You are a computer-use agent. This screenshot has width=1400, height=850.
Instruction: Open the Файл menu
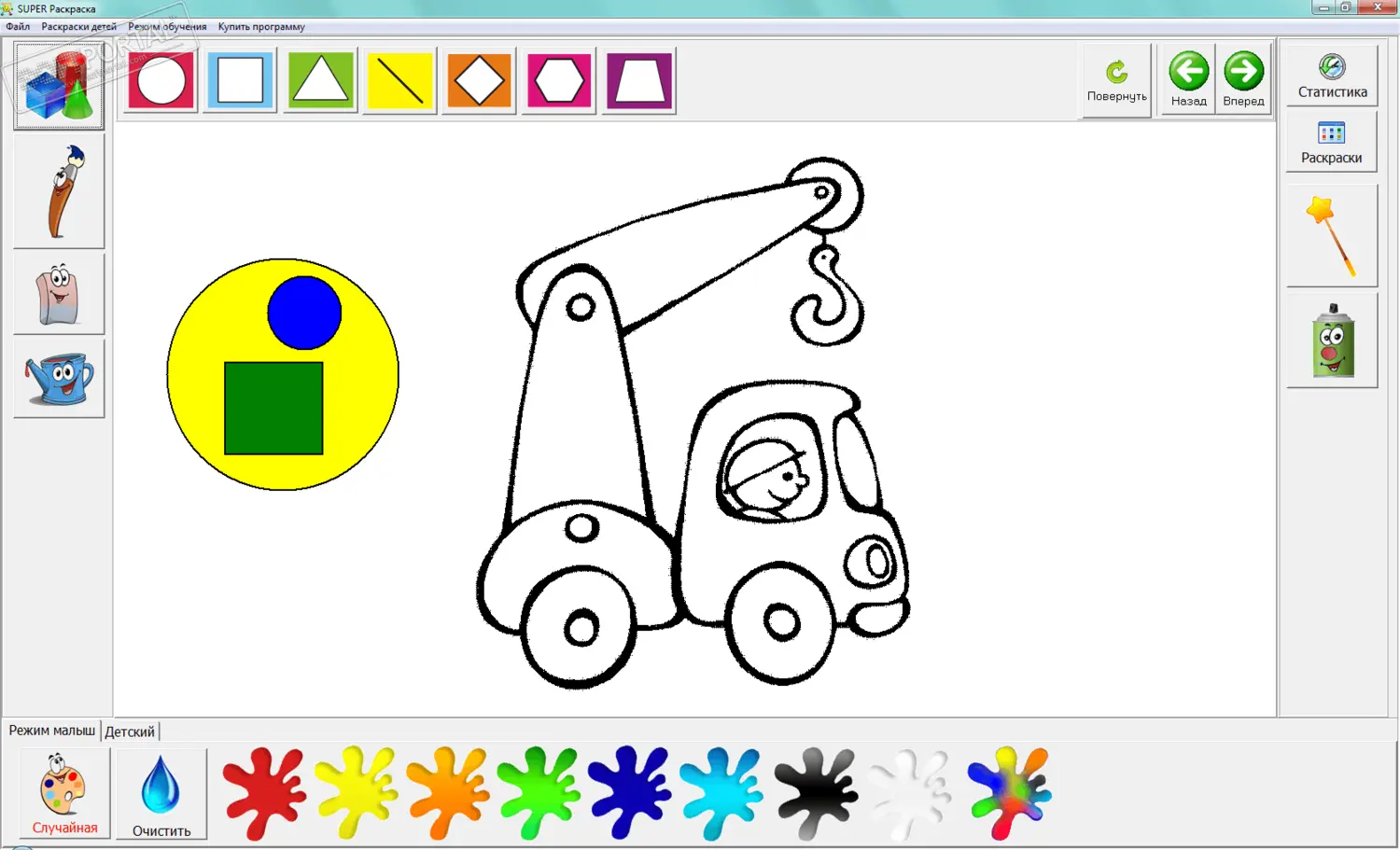coord(18,27)
